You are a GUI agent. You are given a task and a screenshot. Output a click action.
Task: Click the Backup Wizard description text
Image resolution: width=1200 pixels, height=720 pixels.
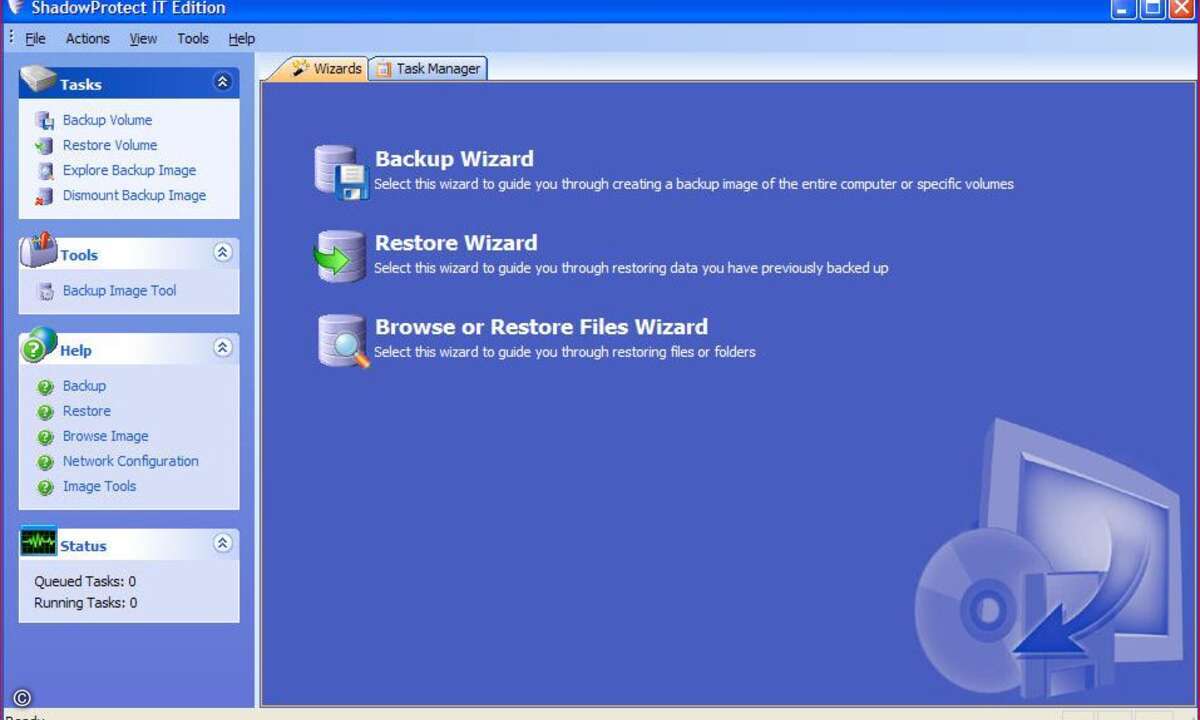(x=694, y=184)
